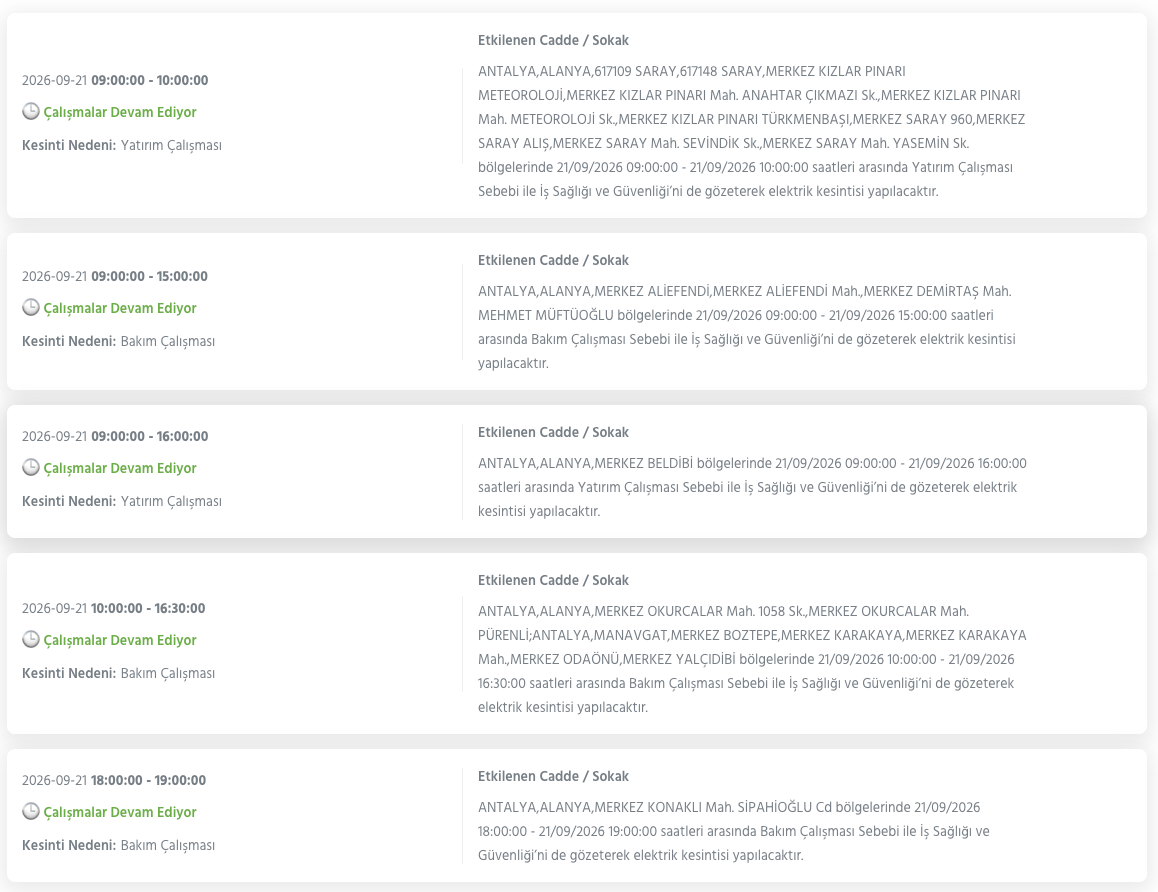
Task: Click the 09:00:00 - 10:00:00 time range
Action: [x=149, y=80]
